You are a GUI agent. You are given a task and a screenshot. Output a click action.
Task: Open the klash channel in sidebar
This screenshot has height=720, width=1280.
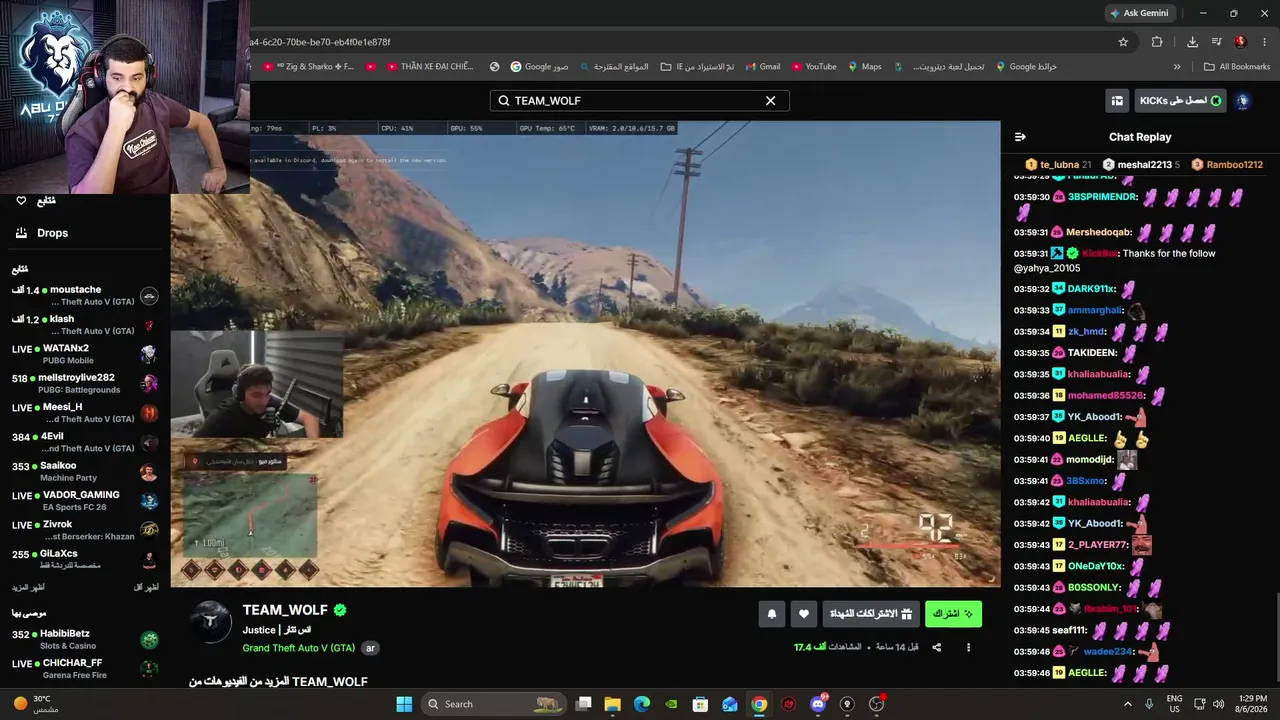tap(85, 325)
